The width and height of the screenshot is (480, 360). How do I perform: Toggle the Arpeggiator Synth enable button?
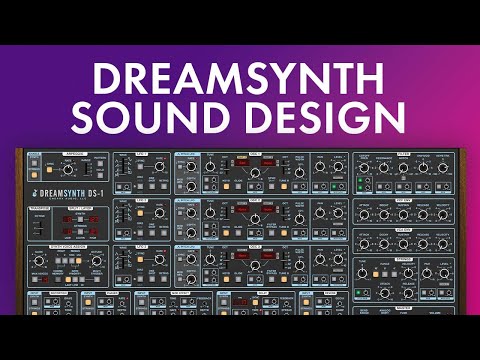click(x=34, y=163)
